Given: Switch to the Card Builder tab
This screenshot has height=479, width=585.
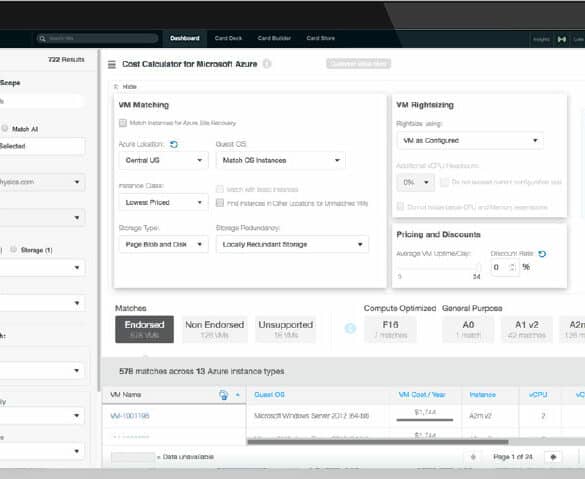Looking at the screenshot, I should point(274,38).
